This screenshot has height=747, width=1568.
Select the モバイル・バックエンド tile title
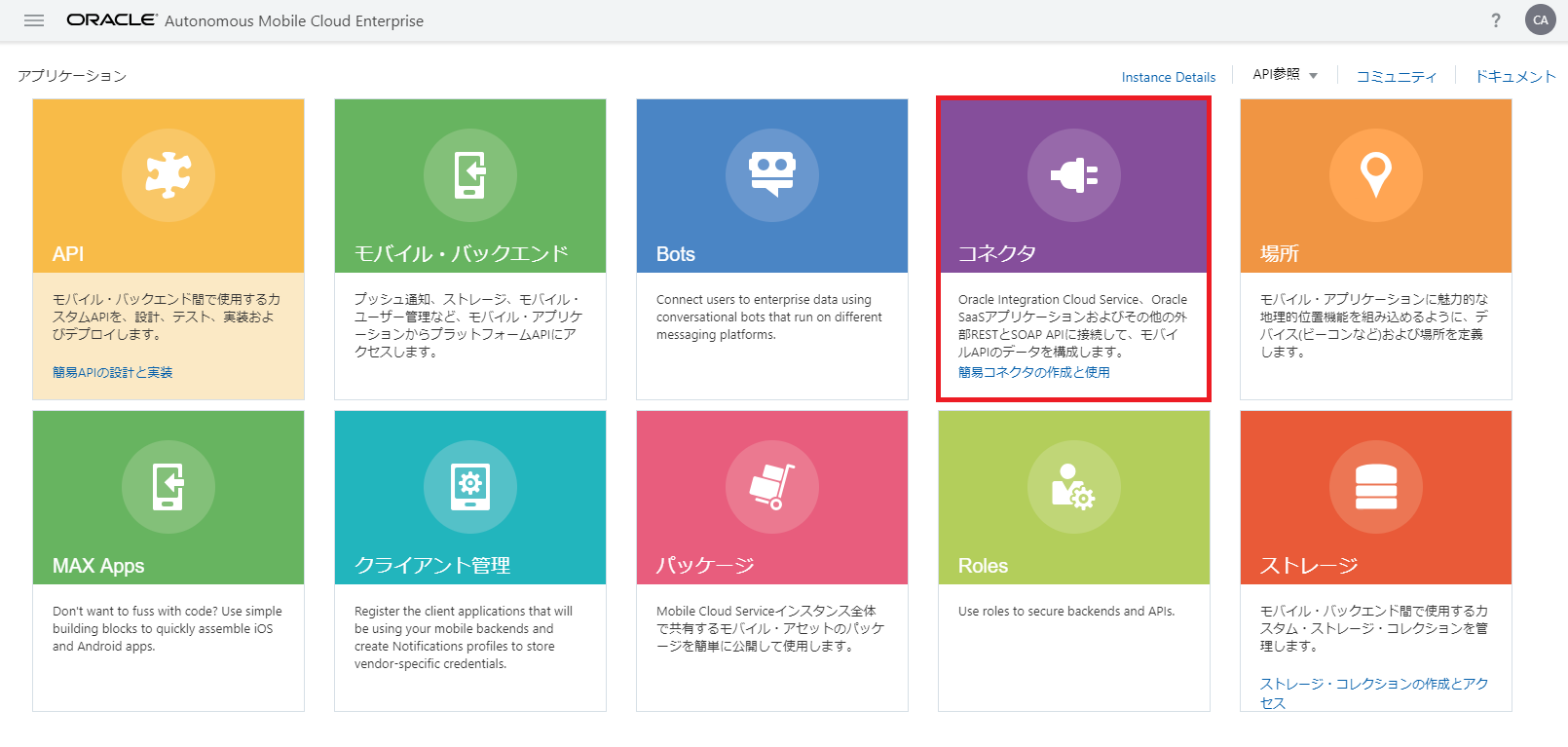462,253
